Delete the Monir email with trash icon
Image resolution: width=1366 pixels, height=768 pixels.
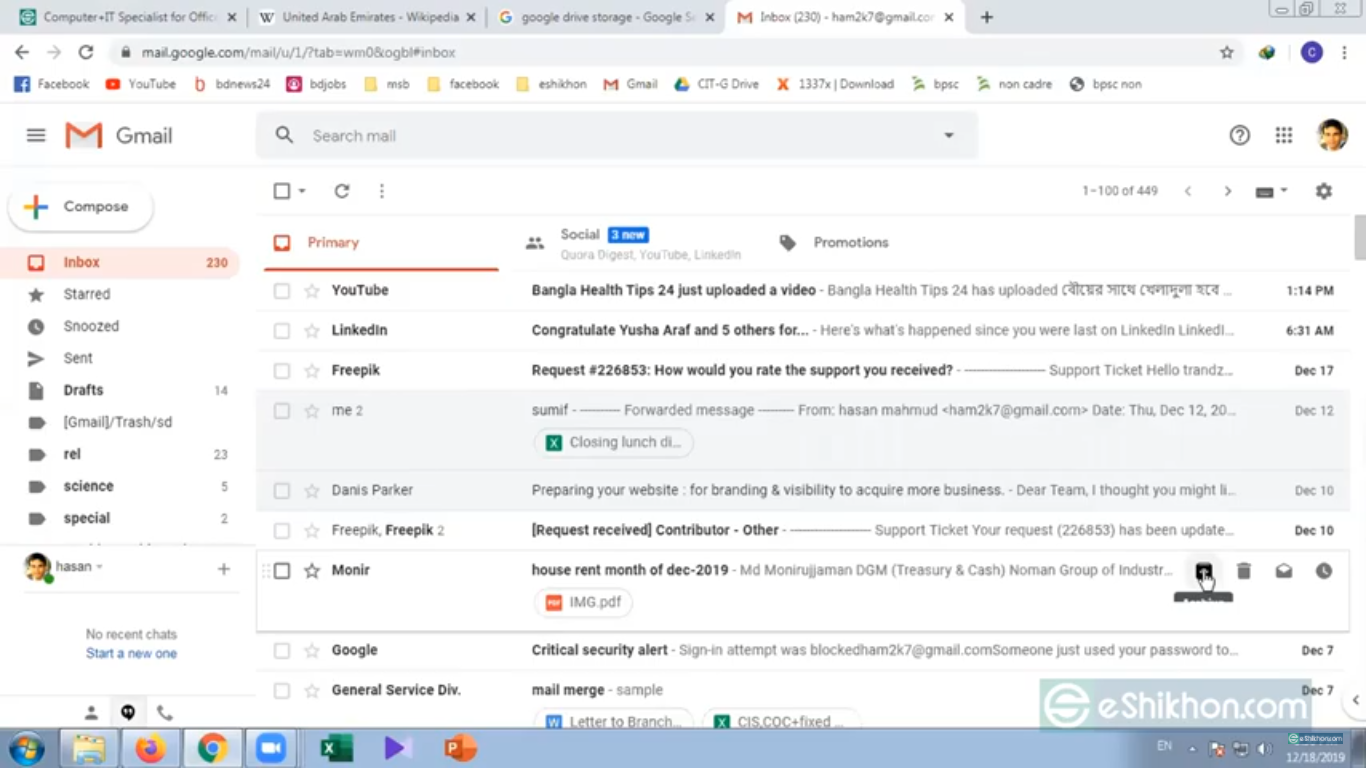tap(1244, 571)
